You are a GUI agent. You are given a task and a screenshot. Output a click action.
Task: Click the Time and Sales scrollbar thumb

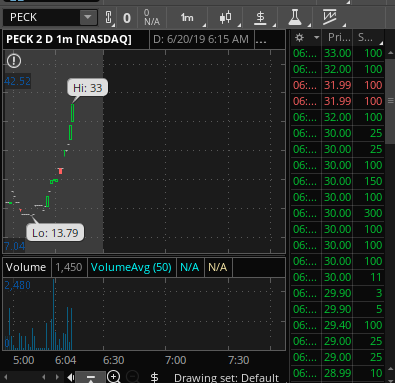point(390,101)
